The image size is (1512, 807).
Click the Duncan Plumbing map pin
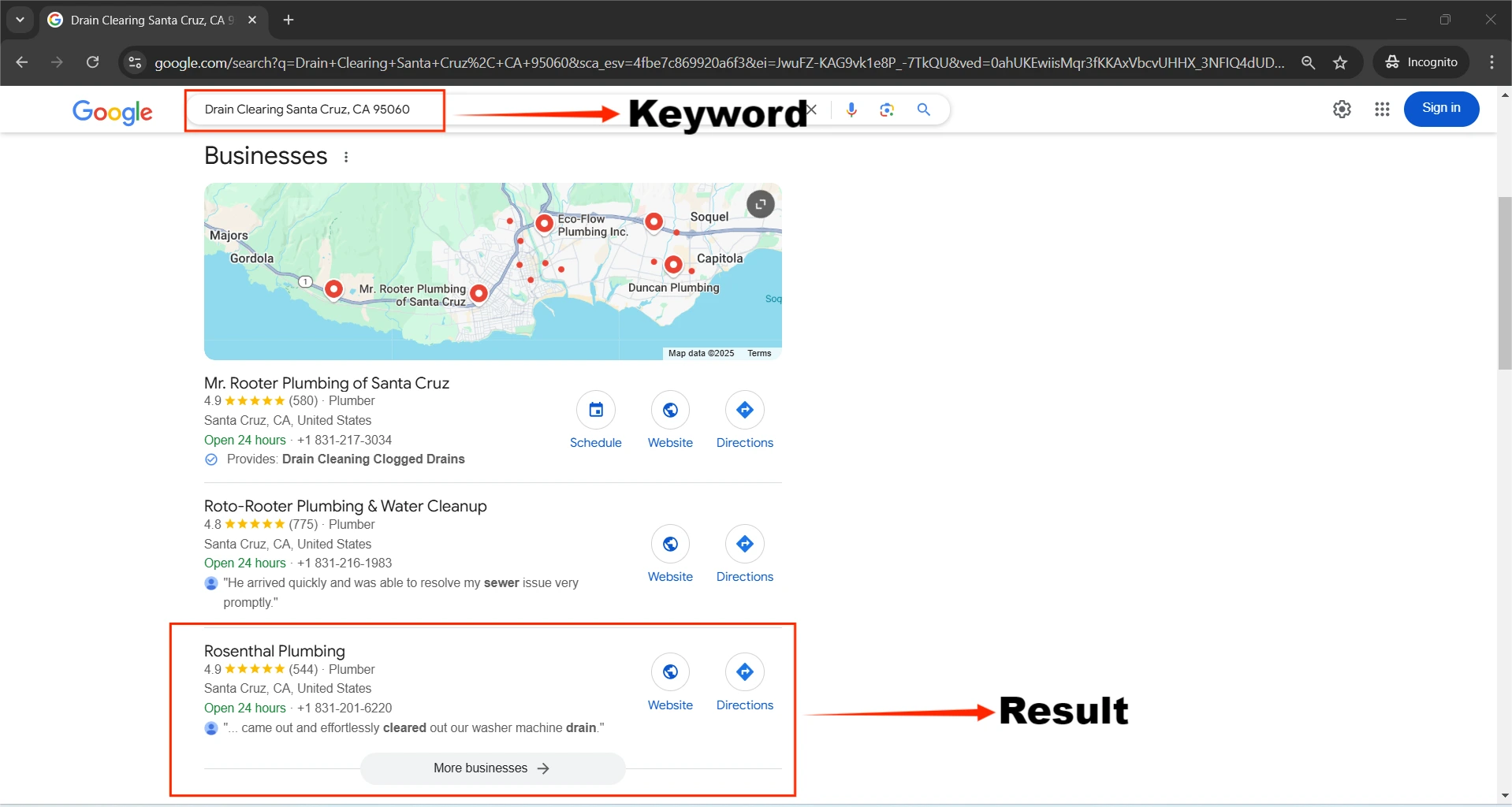pos(673,265)
